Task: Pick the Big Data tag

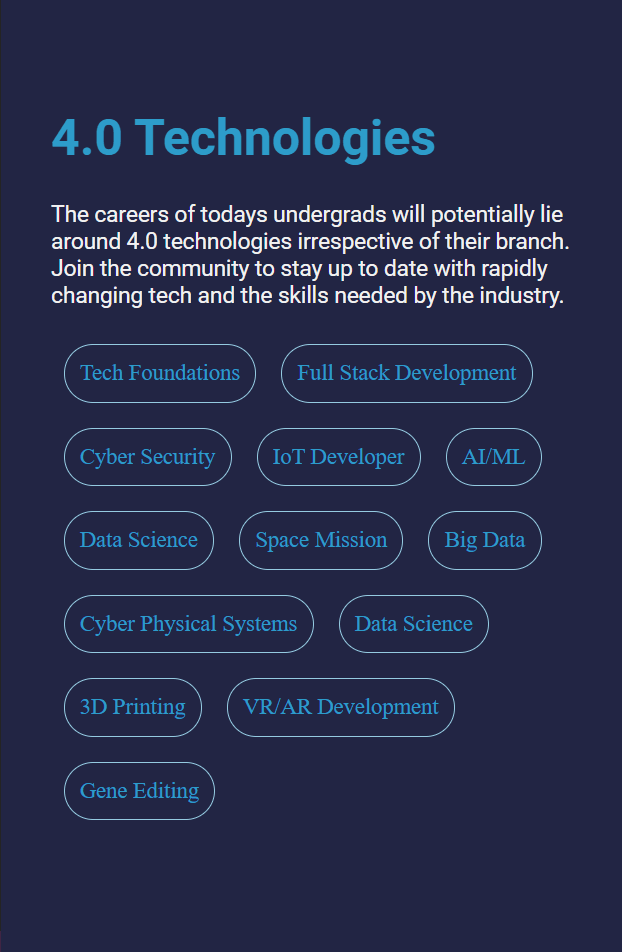Action: click(x=485, y=540)
